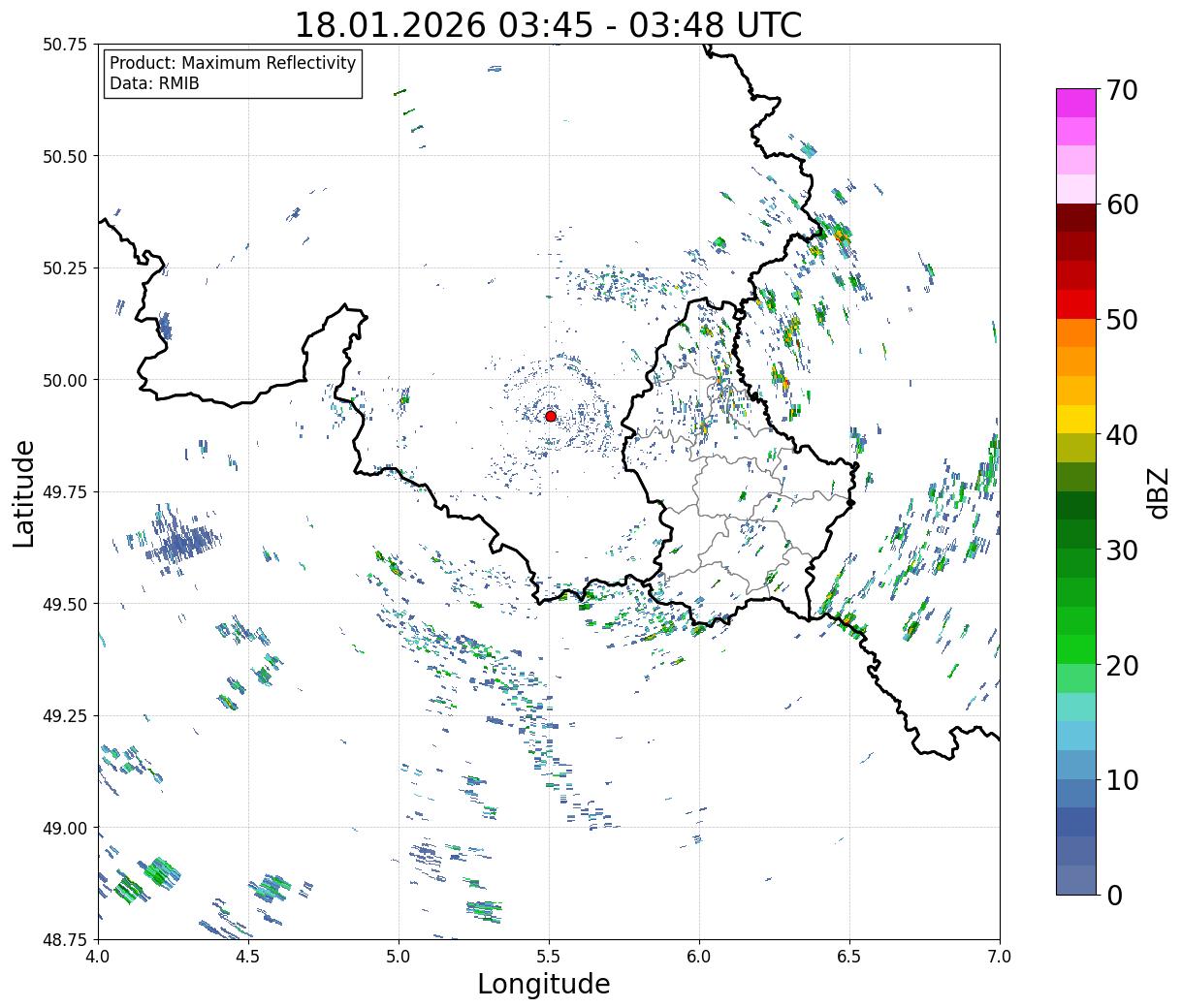Click the yellow colorbar segment just above 40

tap(1076, 419)
